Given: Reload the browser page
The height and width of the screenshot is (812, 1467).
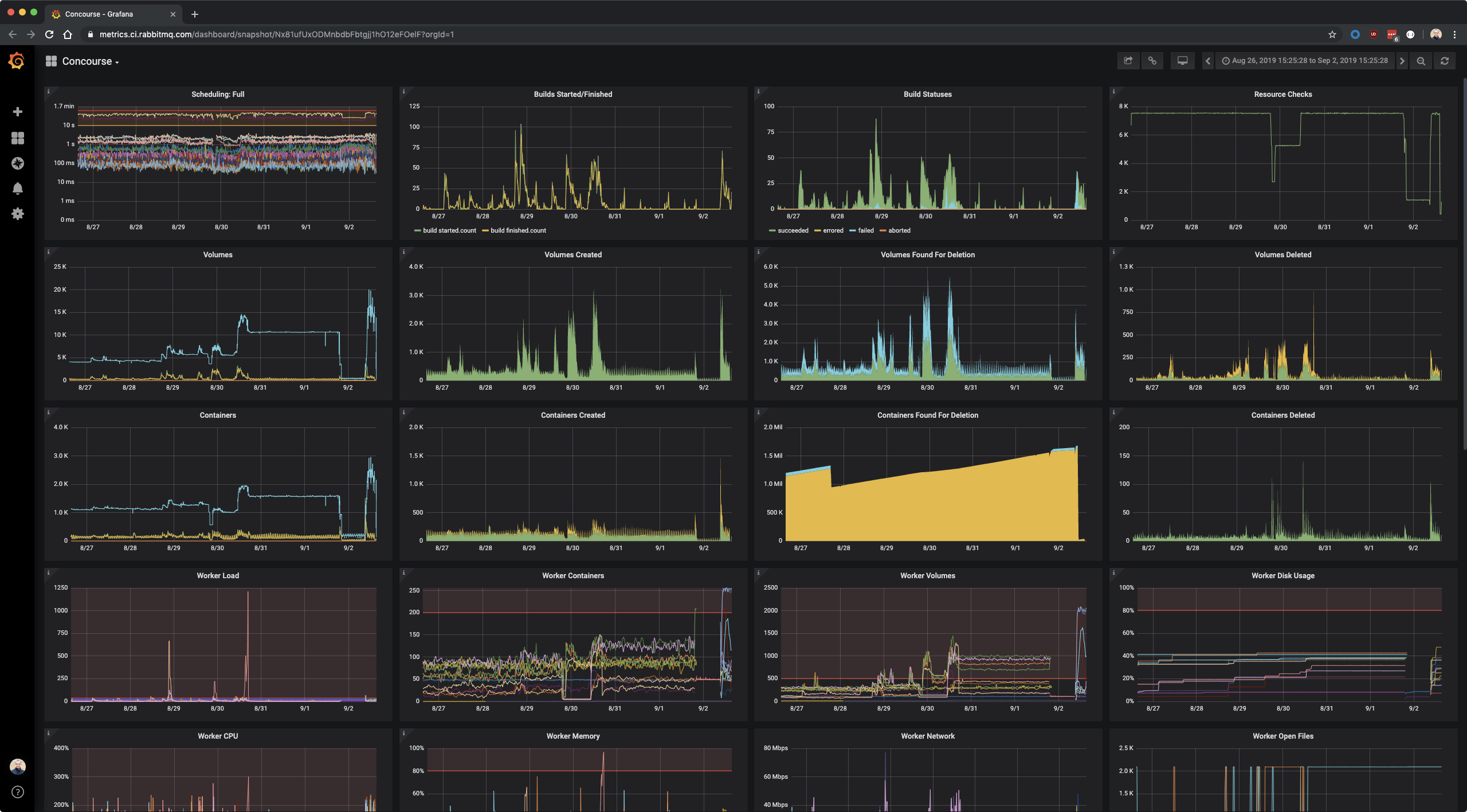Looking at the screenshot, I should coord(49,34).
